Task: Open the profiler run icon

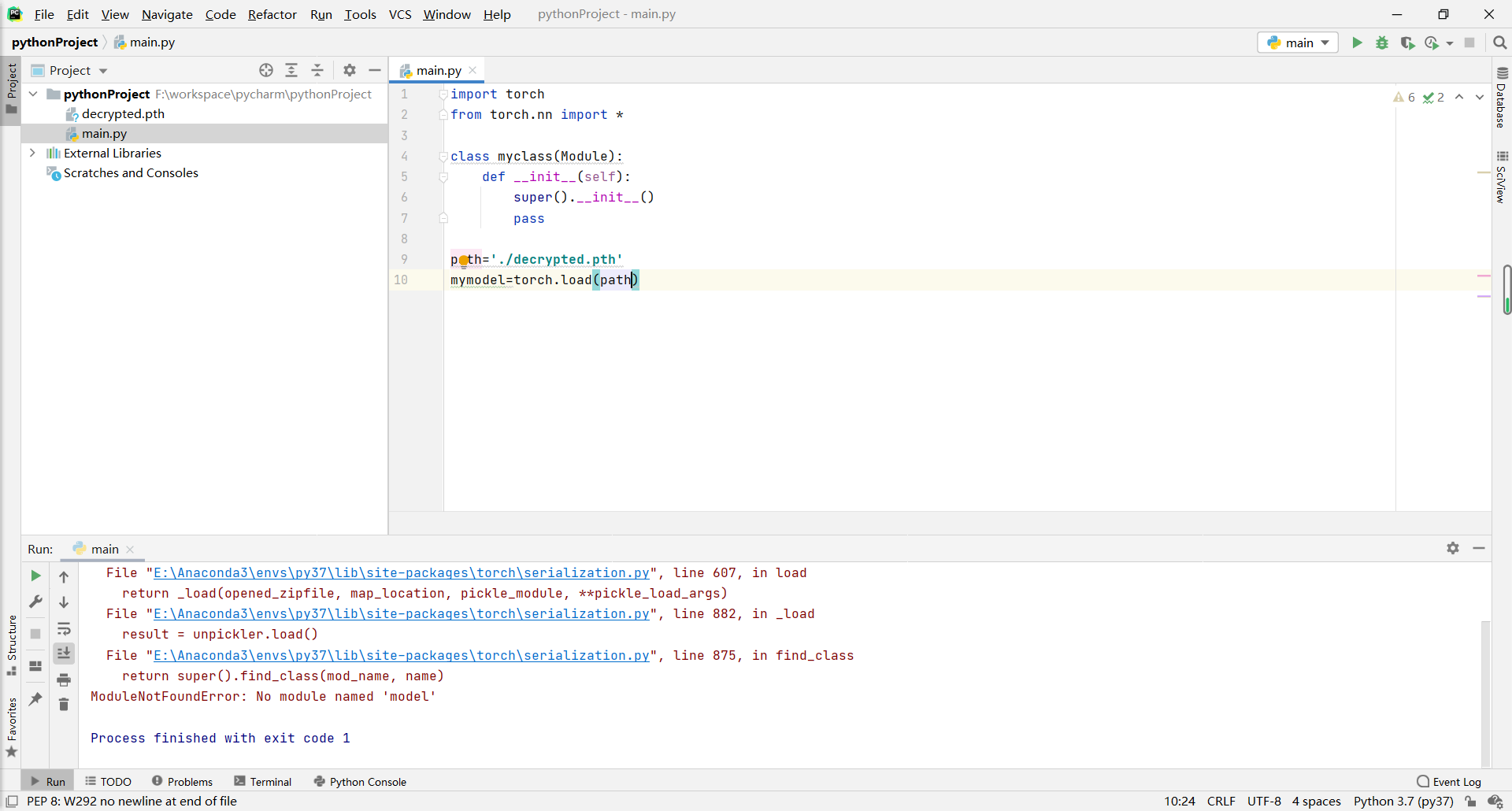Action: (1432, 43)
